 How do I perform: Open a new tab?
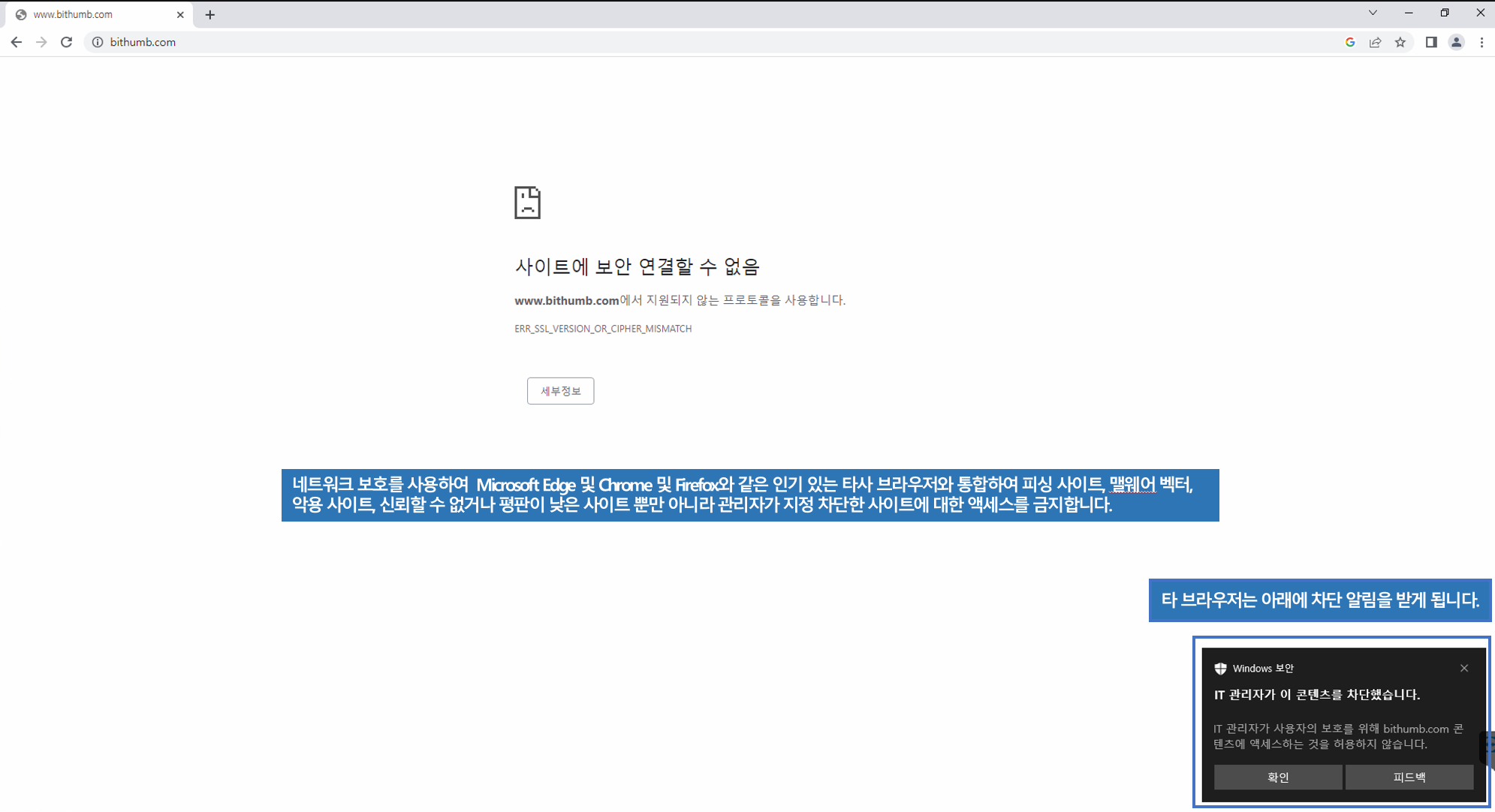[x=210, y=14]
